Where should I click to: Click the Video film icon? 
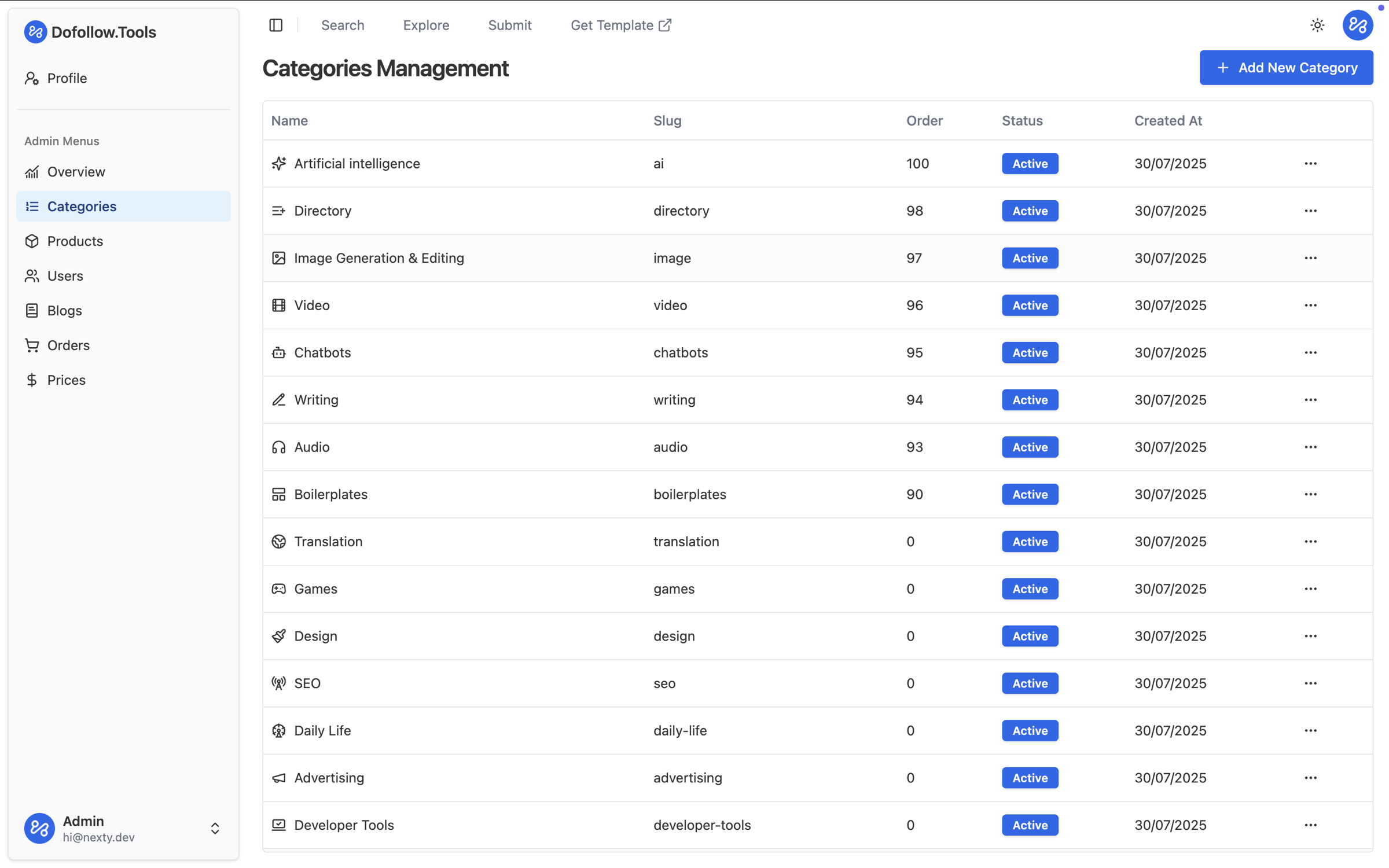click(x=279, y=306)
